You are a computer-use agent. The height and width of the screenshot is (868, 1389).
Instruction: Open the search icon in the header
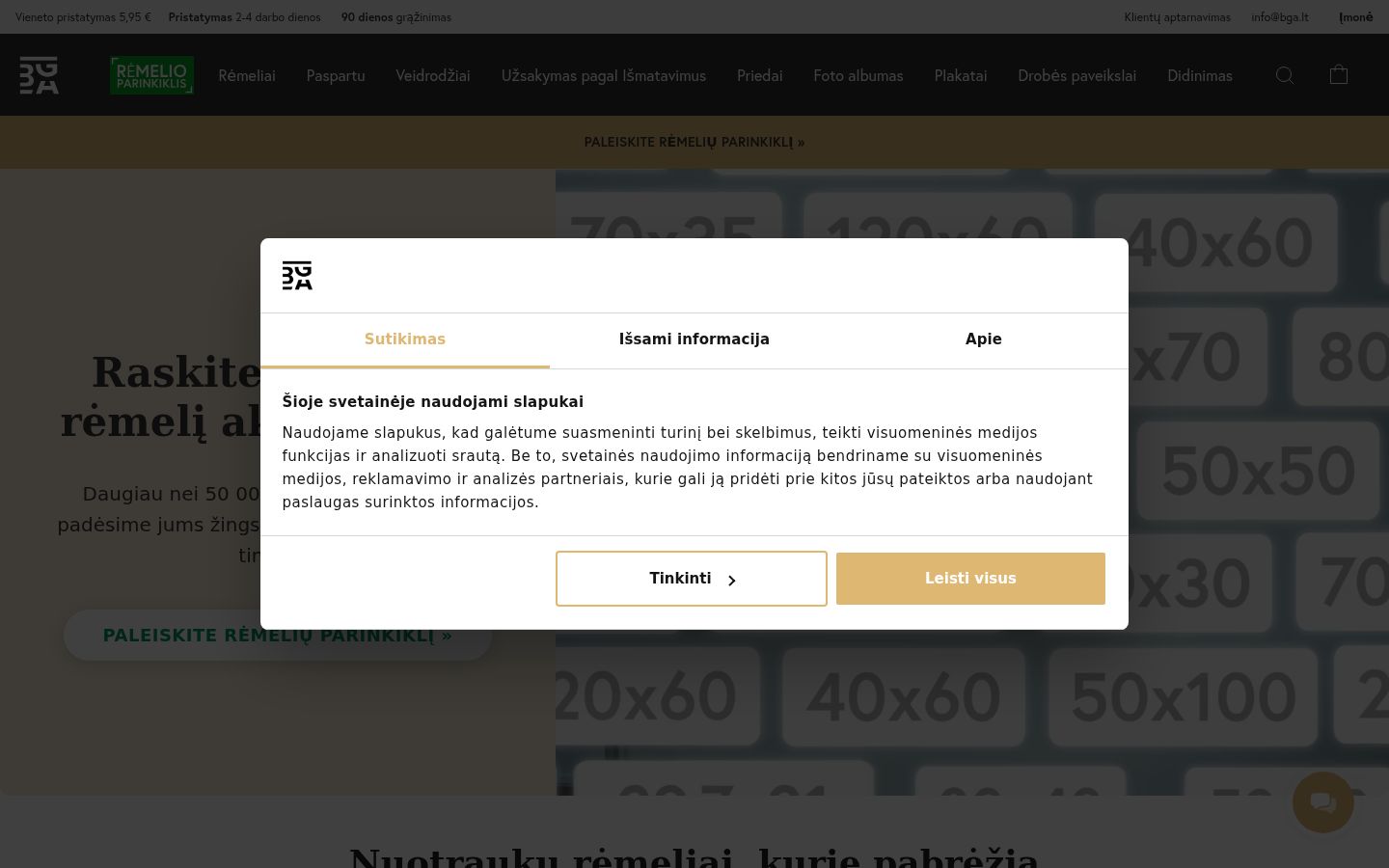[x=1285, y=75]
